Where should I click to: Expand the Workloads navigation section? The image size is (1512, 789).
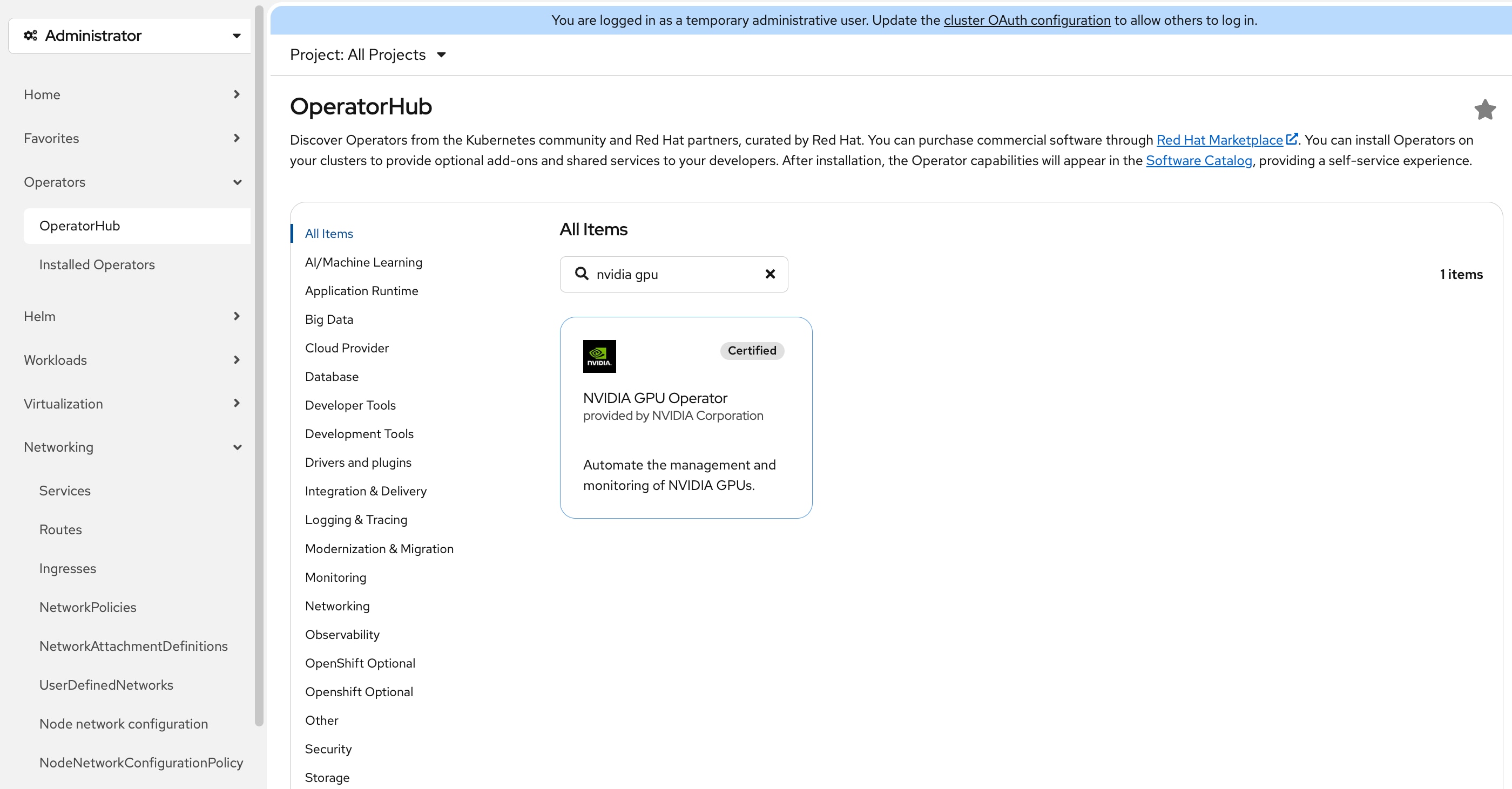click(x=132, y=360)
